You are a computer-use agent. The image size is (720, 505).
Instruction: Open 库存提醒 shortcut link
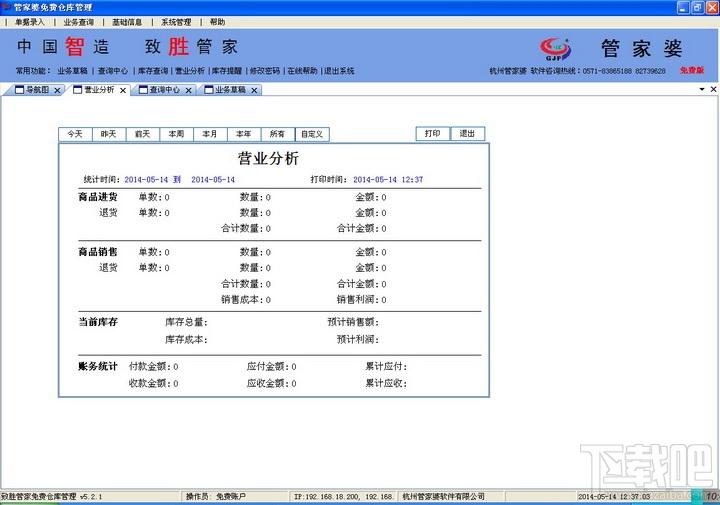point(227,71)
